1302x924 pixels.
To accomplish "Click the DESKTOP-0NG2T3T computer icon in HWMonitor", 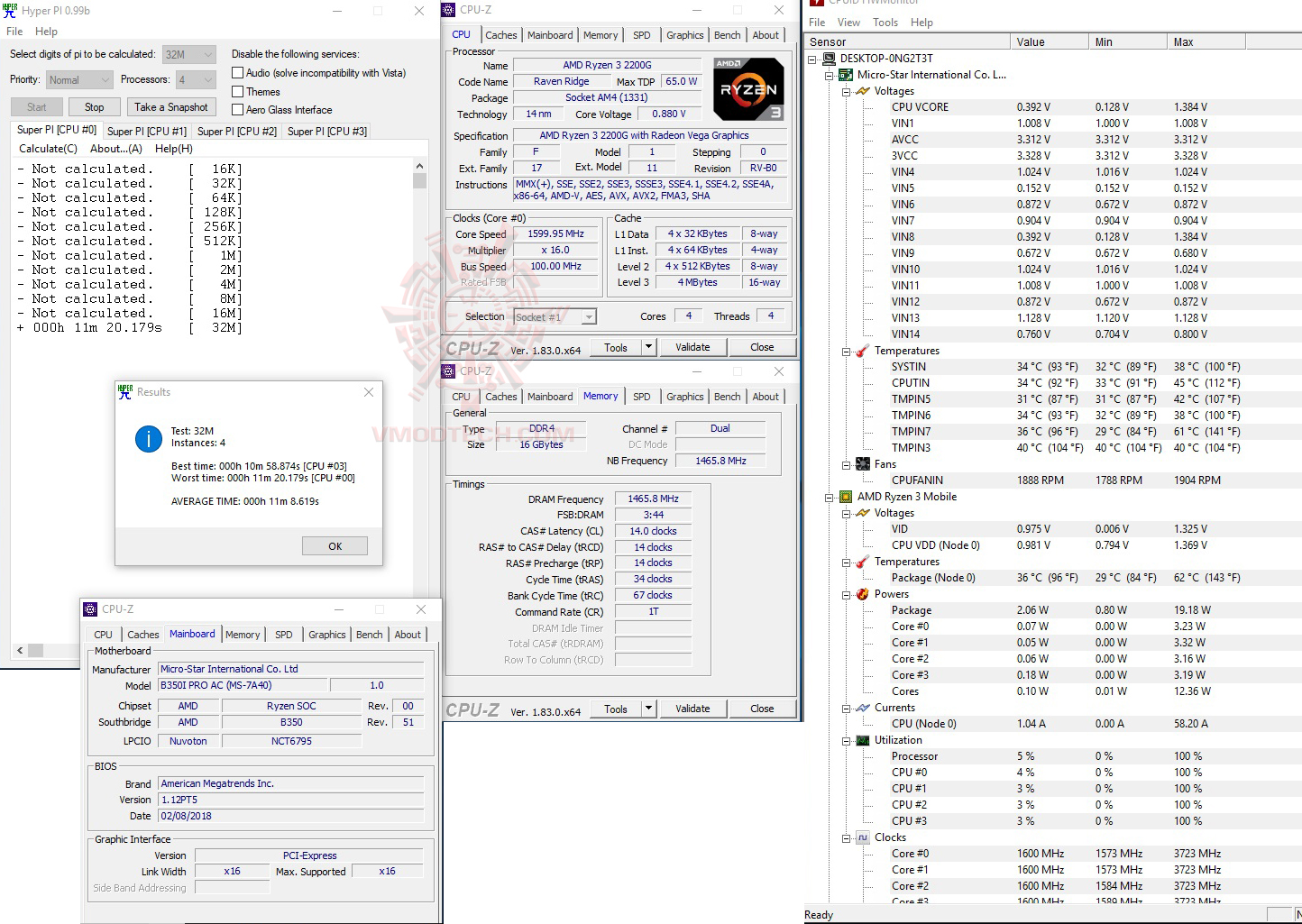I will tap(828, 59).
